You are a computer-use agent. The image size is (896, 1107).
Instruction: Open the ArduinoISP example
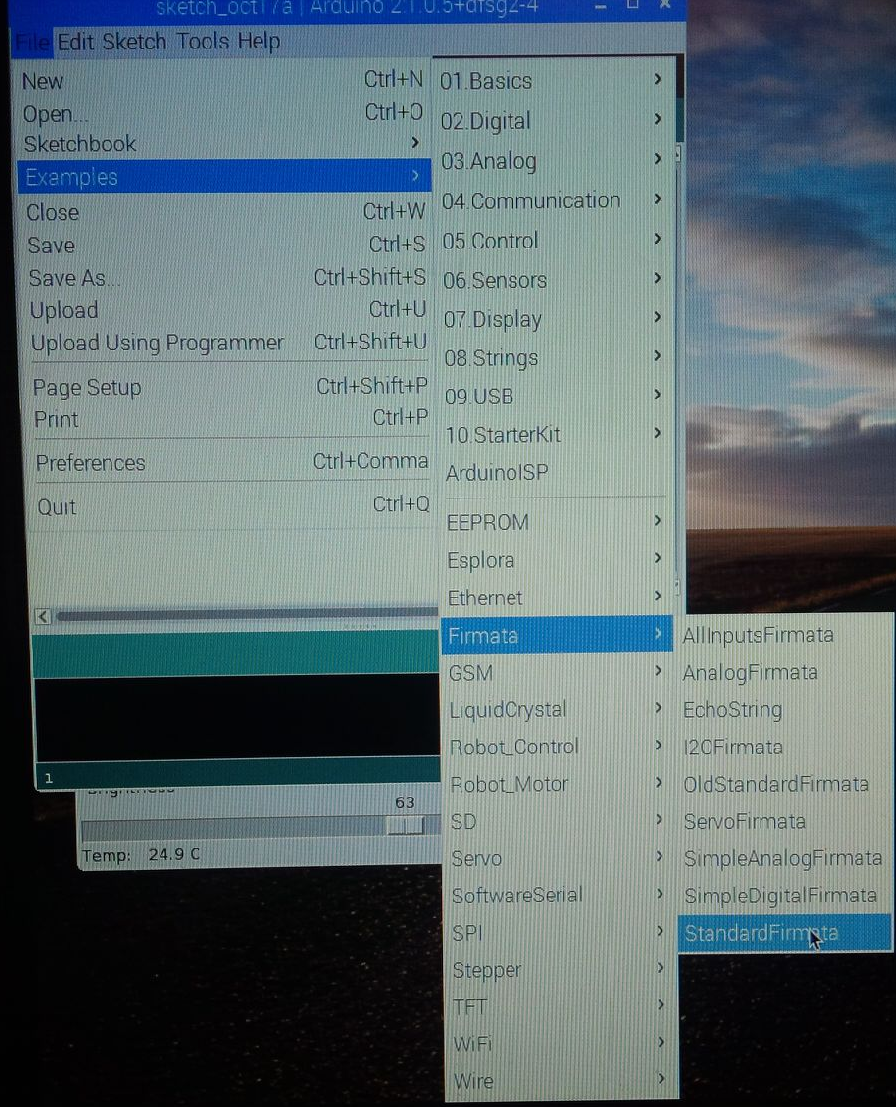pos(497,473)
